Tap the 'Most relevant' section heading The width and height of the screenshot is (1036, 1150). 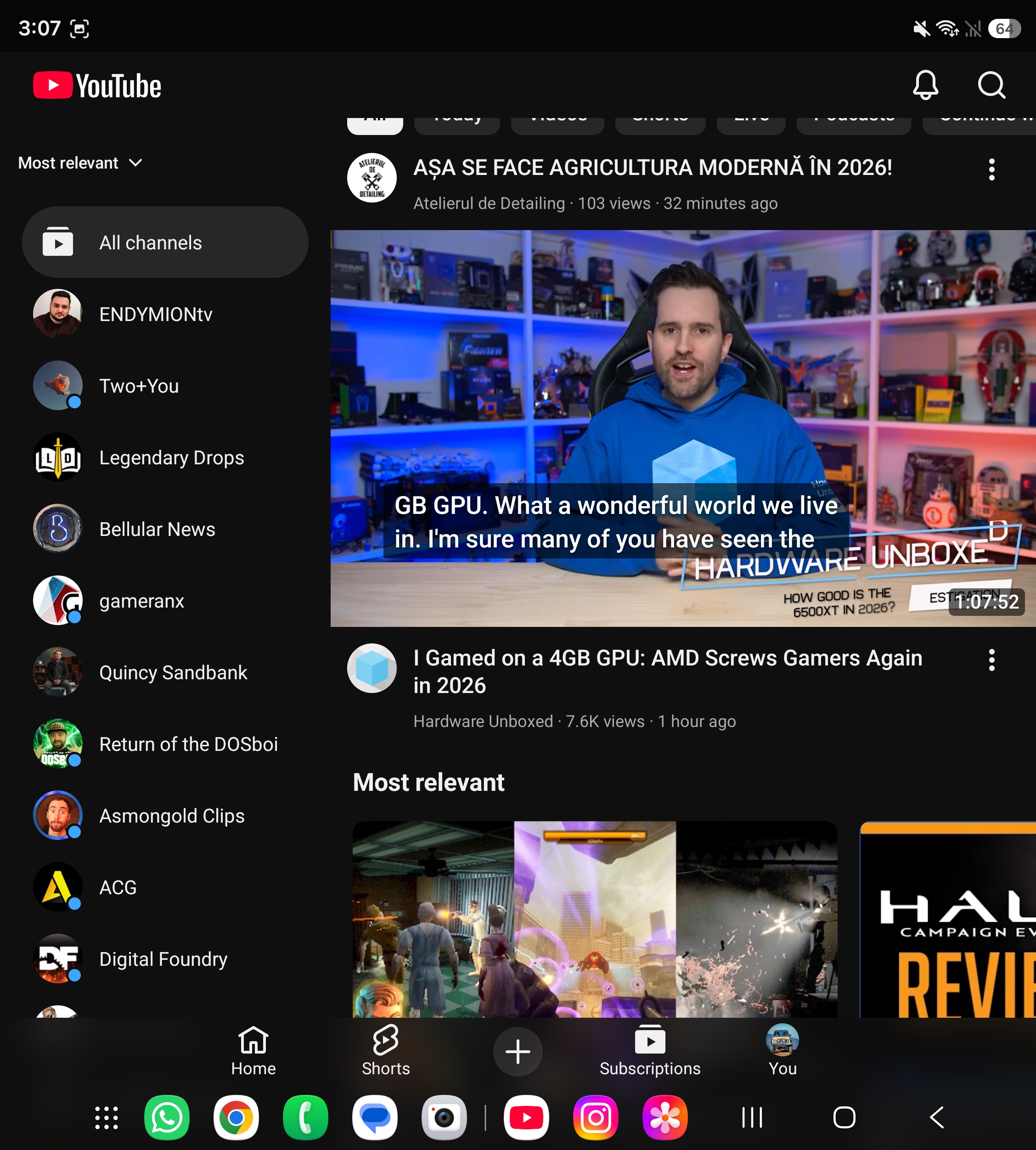(x=428, y=782)
